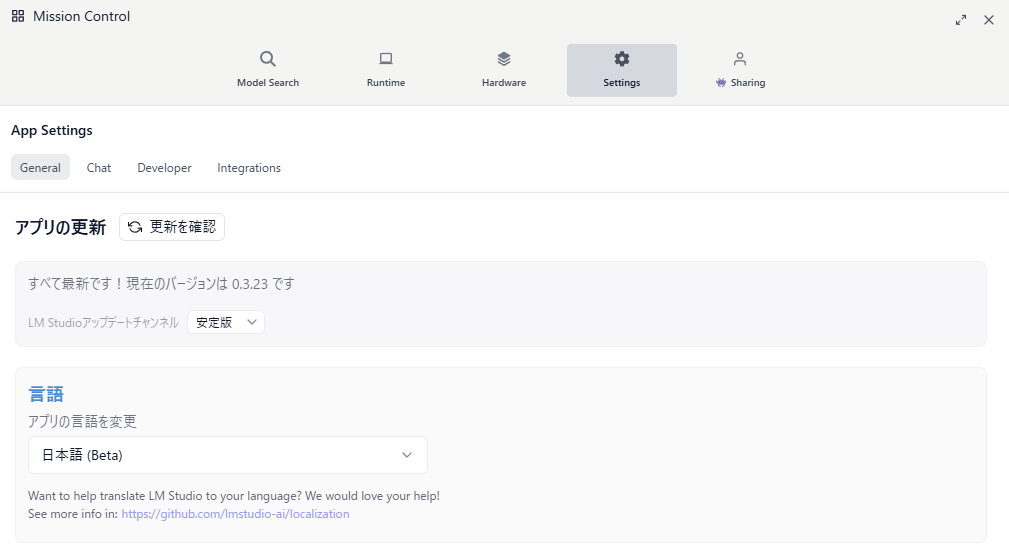1009x549 pixels.
Task: Switch to the Developer settings tab
Action: 164,167
